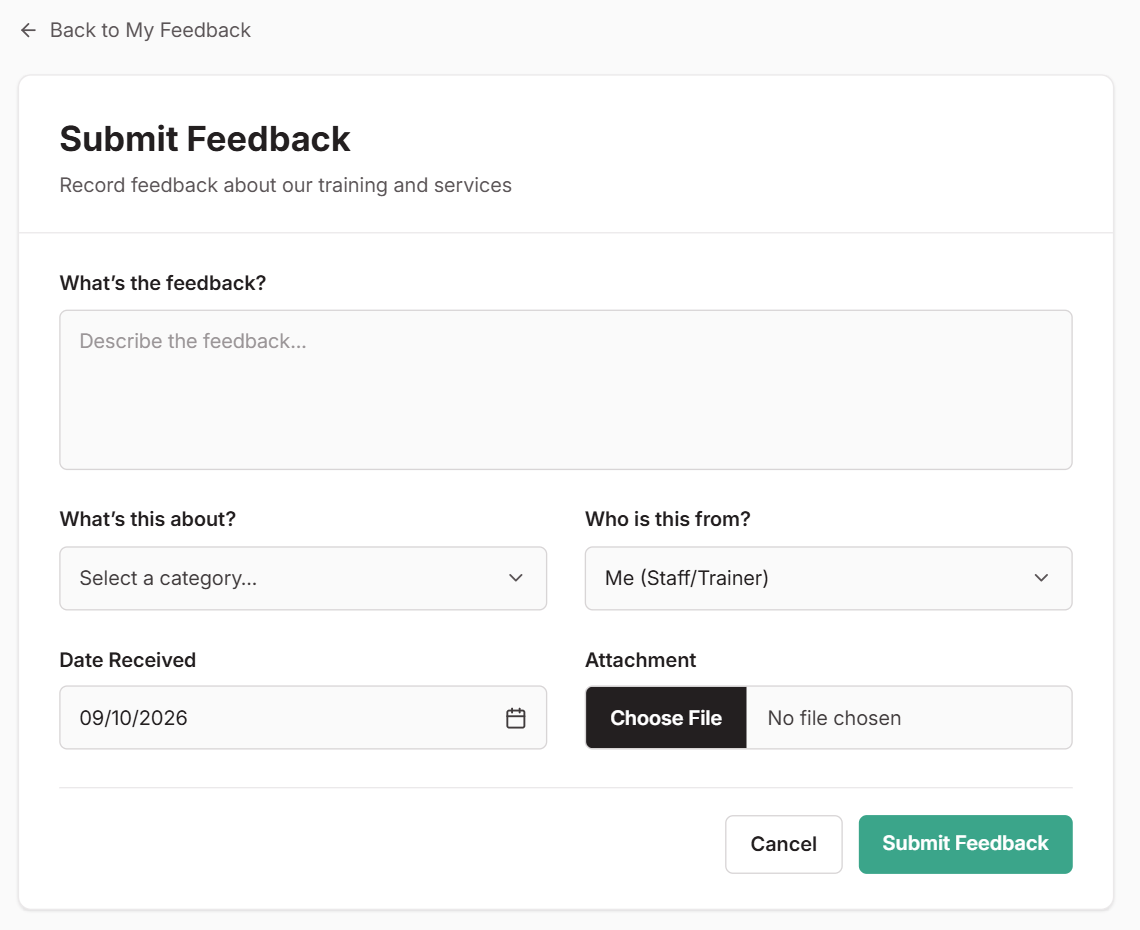The image size is (1140, 930).
Task: Click the green Submit Feedback button
Action: (x=966, y=844)
